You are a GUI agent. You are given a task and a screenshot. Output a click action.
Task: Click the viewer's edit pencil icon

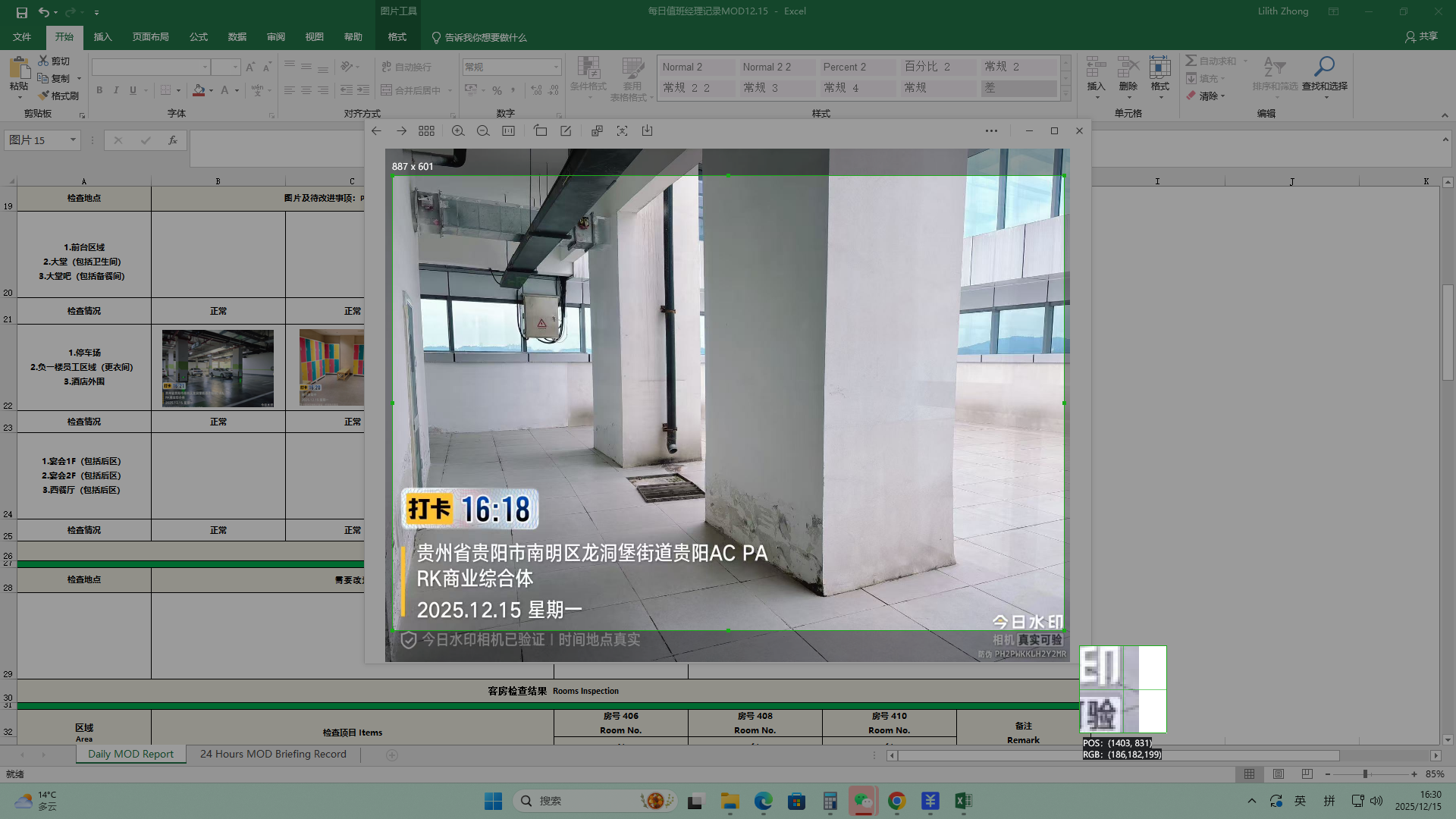[566, 131]
